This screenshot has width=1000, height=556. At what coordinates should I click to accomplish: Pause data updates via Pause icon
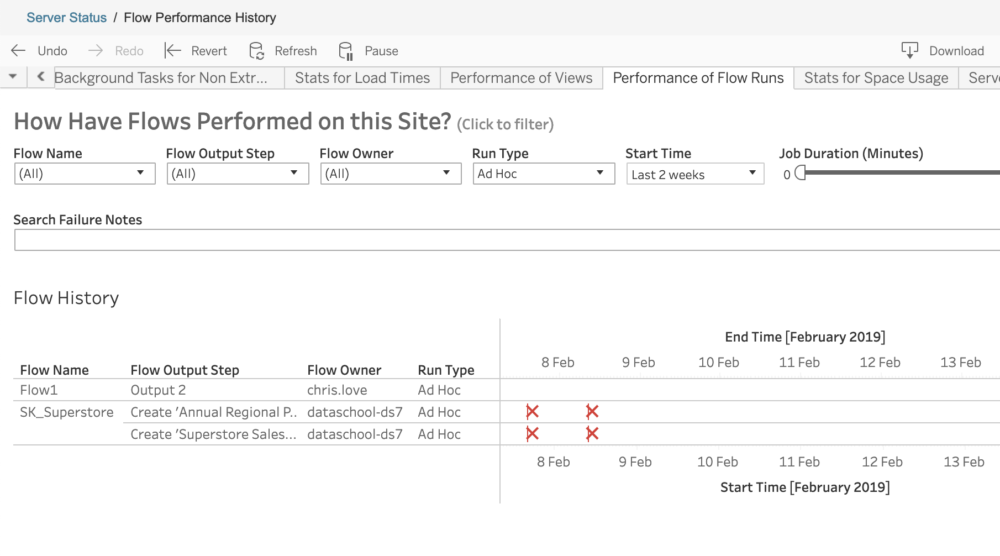point(346,51)
